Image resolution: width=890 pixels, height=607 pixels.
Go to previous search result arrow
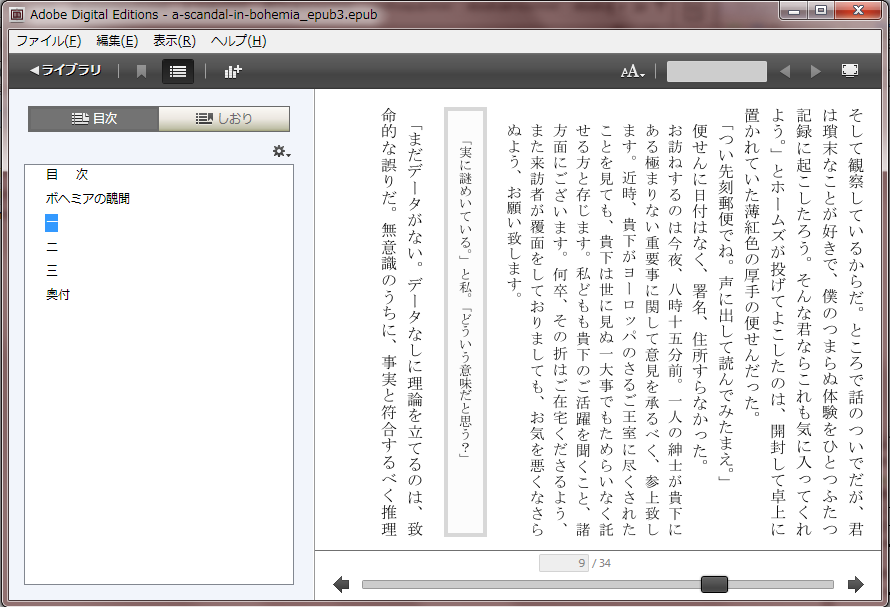[x=785, y=71]
